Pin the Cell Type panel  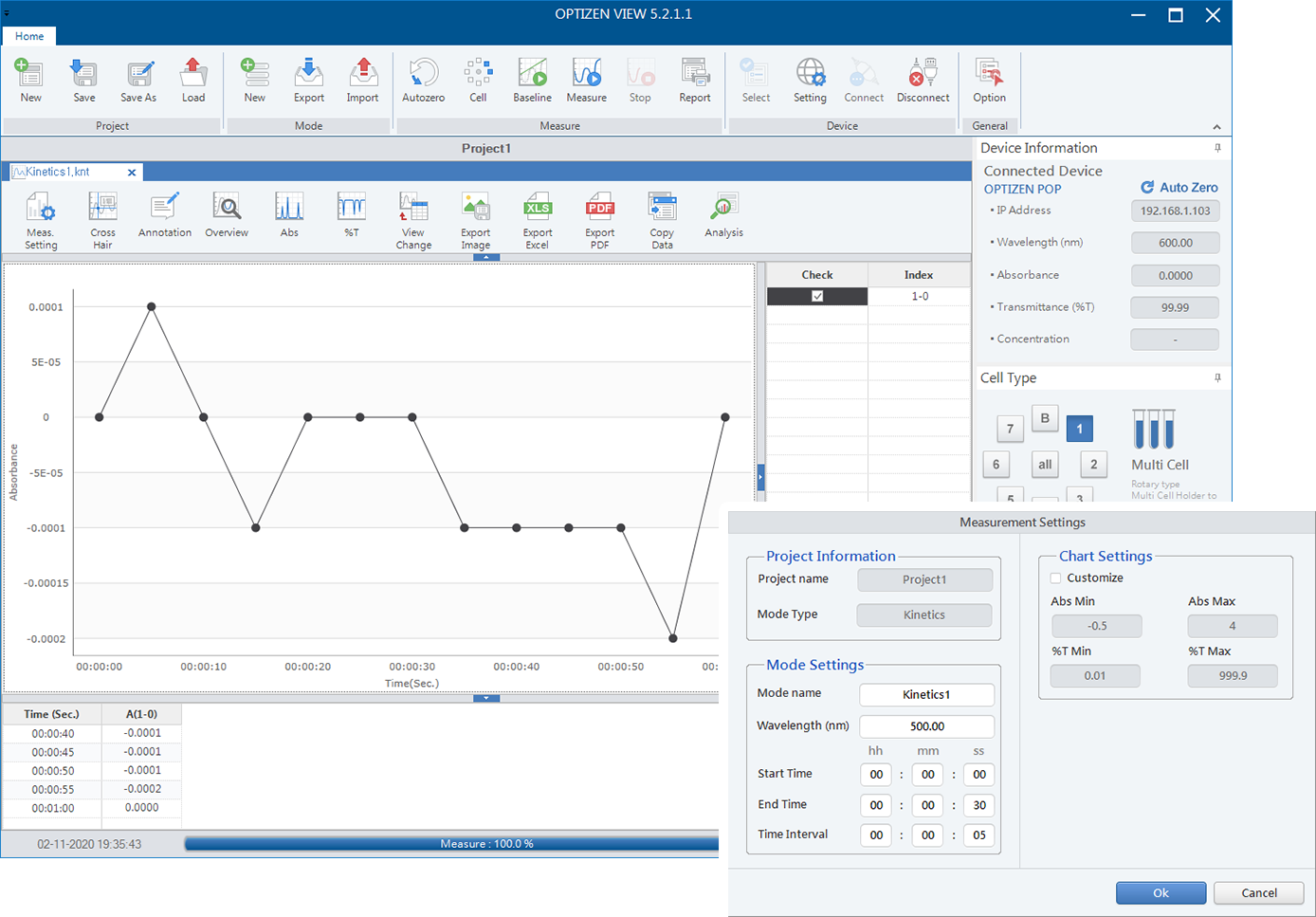coord(1217,377)
